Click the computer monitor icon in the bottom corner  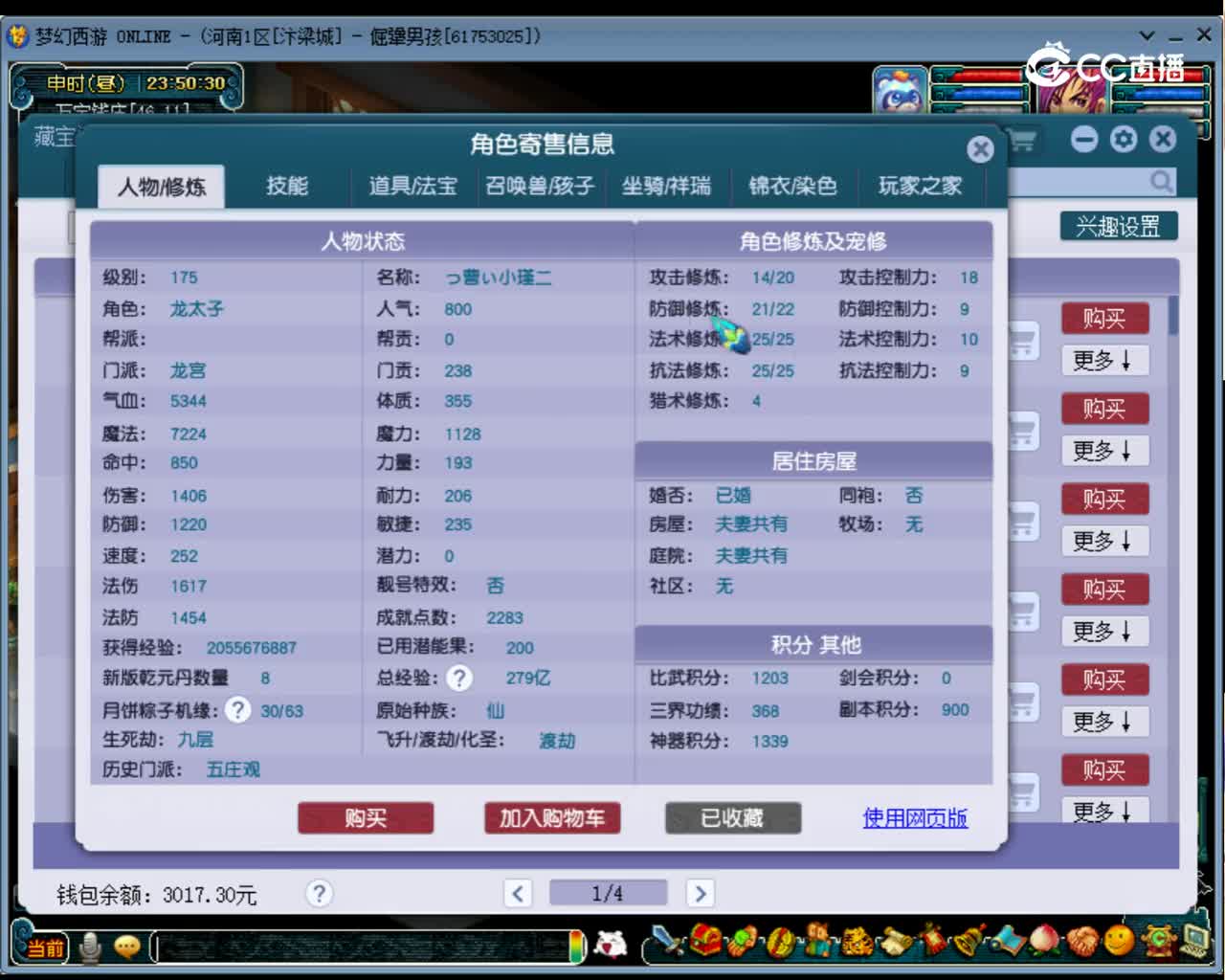pyautogui.click(x=1195, y=943)
